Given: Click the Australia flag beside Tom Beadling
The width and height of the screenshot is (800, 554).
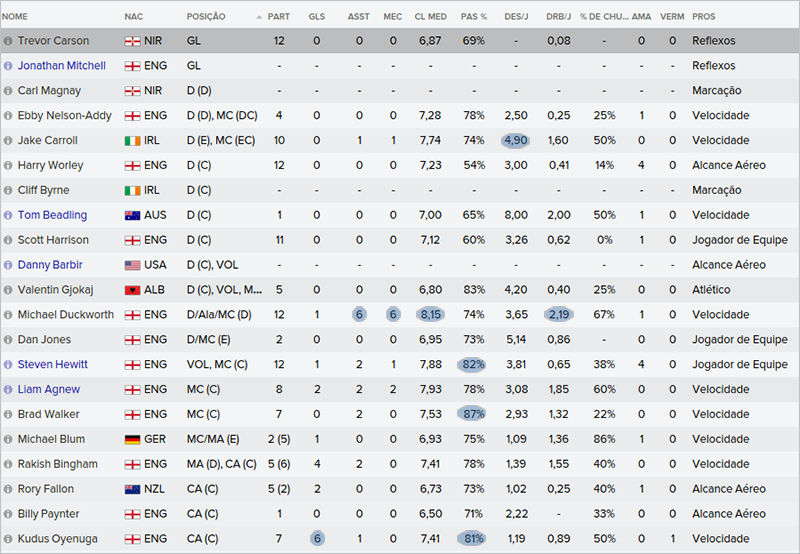Looking at the screenshot, I should coord(131,216).
